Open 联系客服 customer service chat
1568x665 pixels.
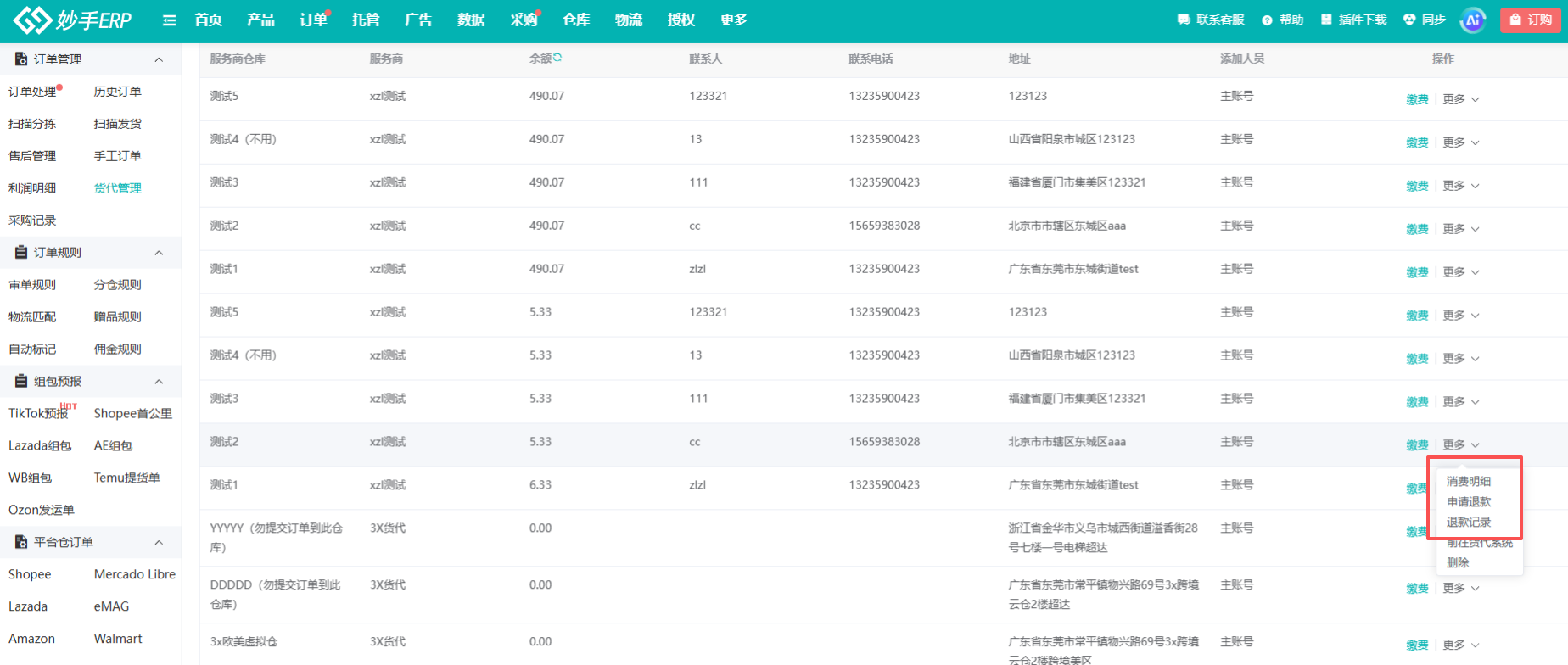(1211, 20)
